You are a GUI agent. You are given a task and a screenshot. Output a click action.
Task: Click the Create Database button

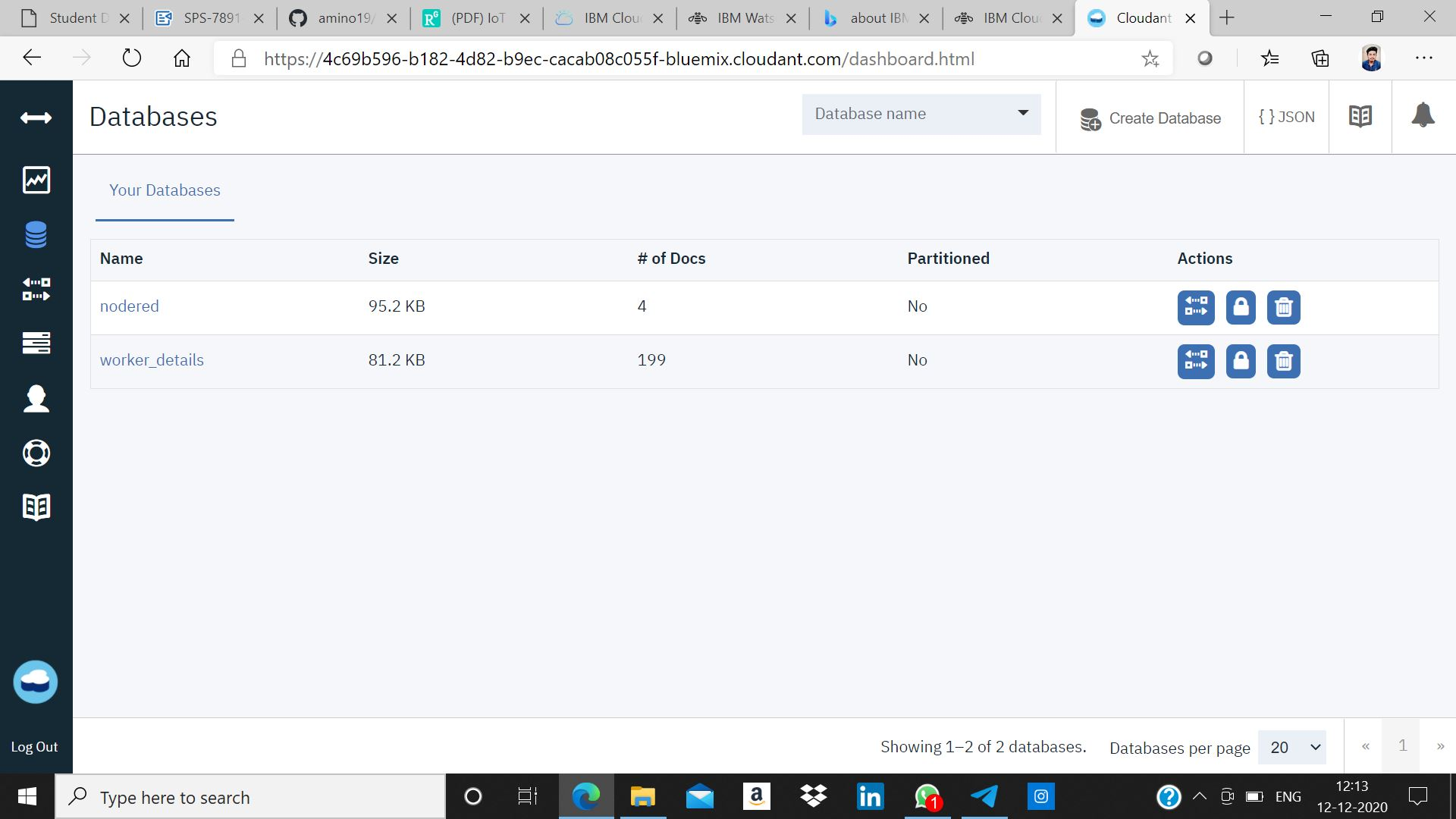[1150, 118]
